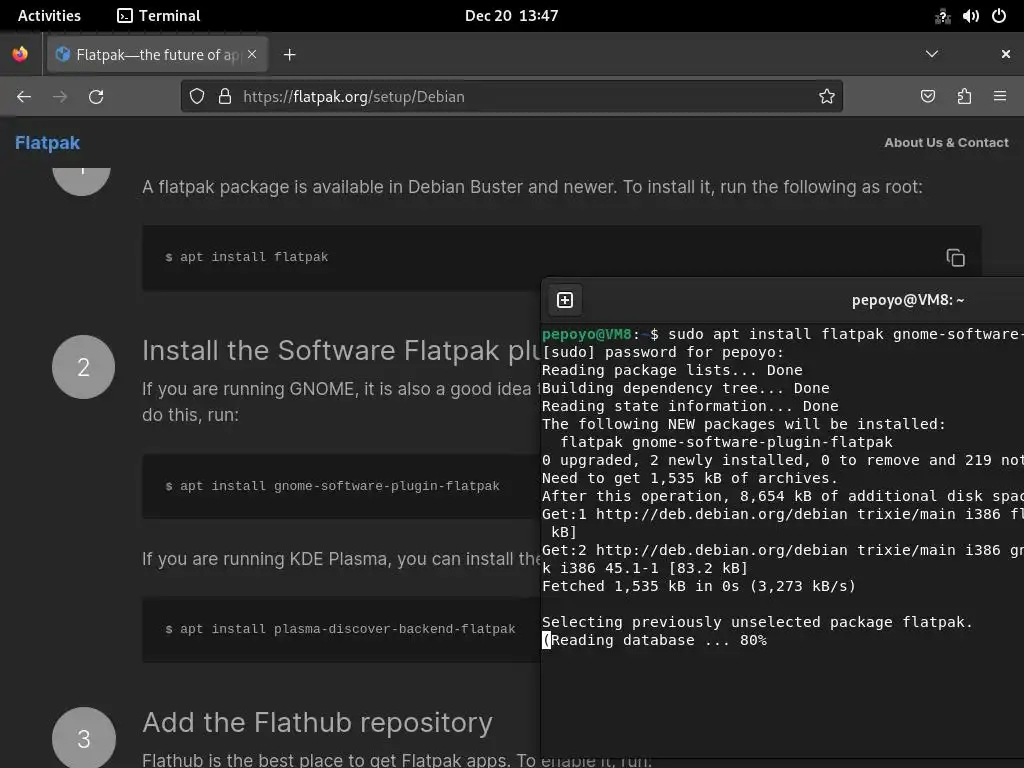Open a new browser tab

[x=290, y=55]
